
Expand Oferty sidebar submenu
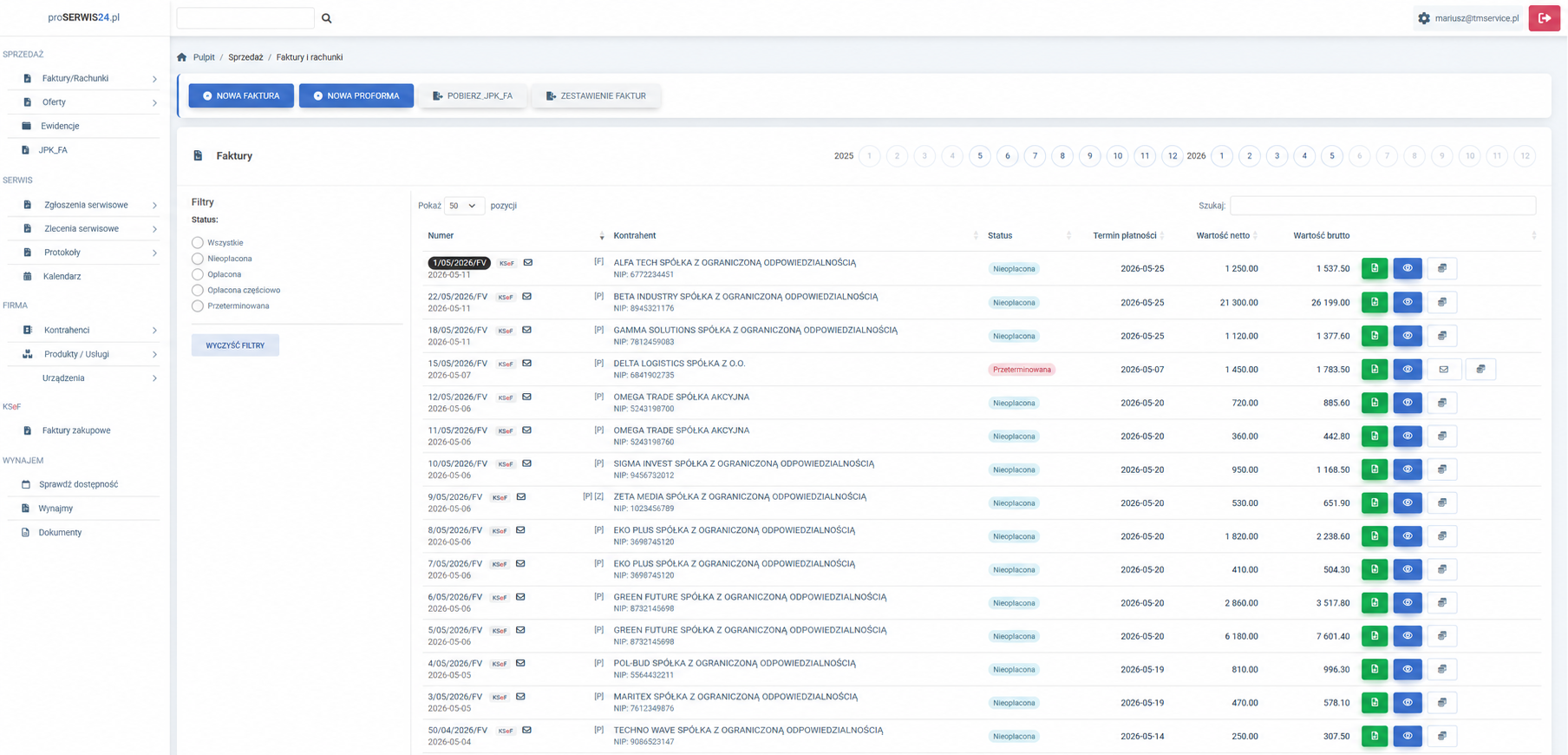(154, 102)
